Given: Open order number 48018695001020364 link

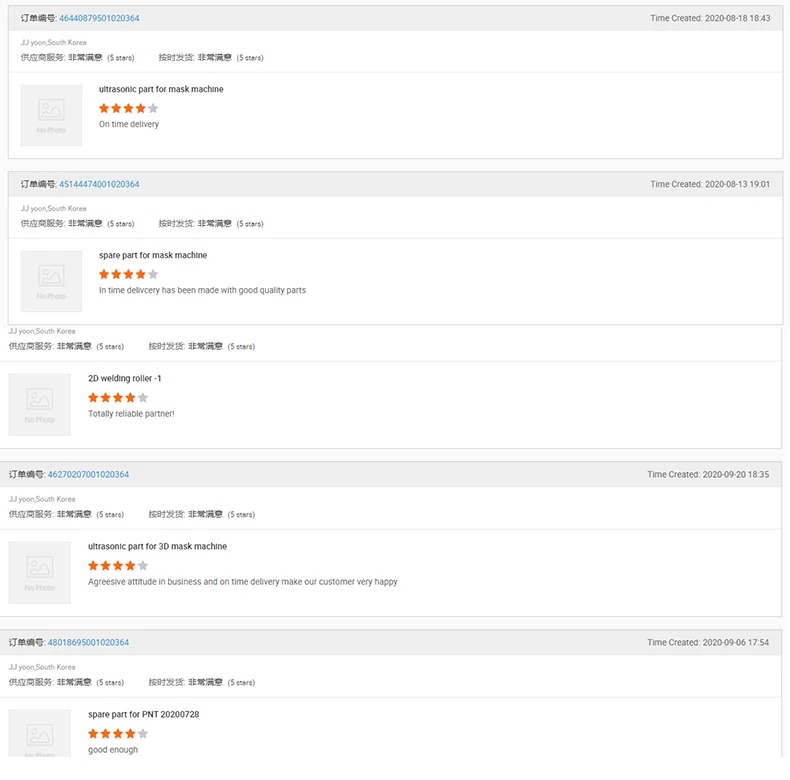Looking at the screenshot, I should click(88, 642).
